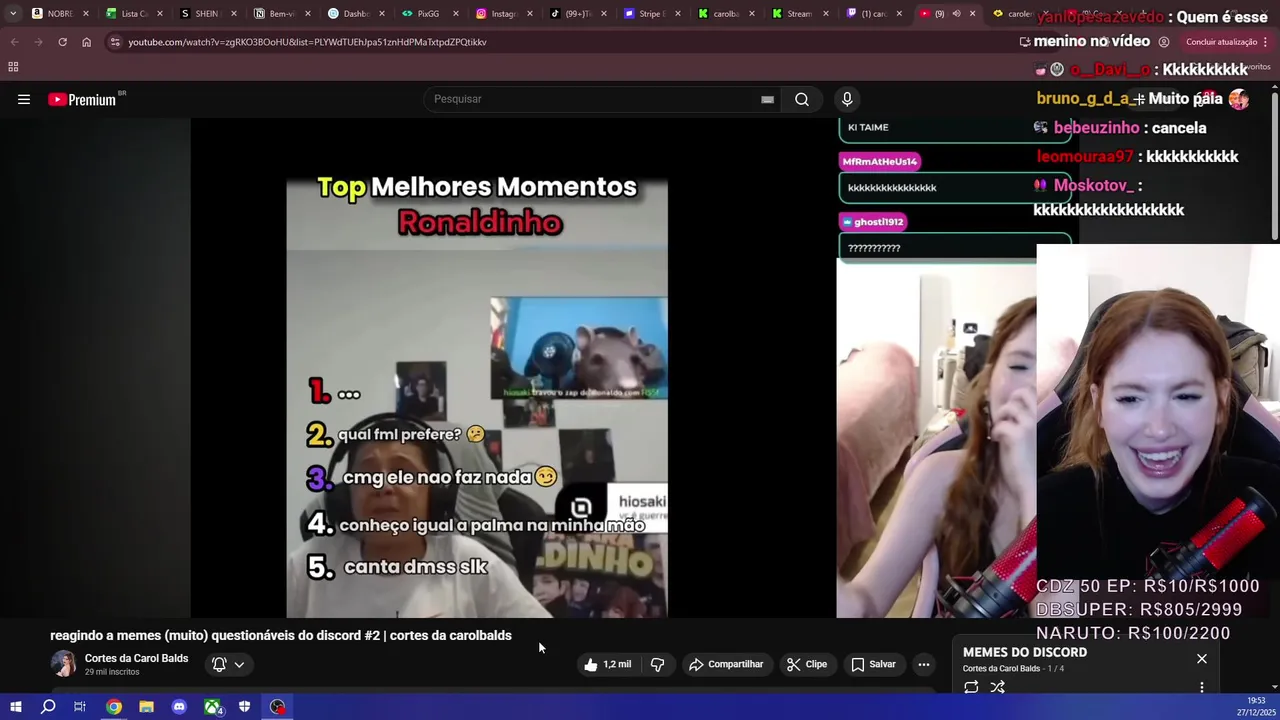1280x720 pixels.
Task: Click the video title text about discord memes
Action: click(x=281, y=635)
